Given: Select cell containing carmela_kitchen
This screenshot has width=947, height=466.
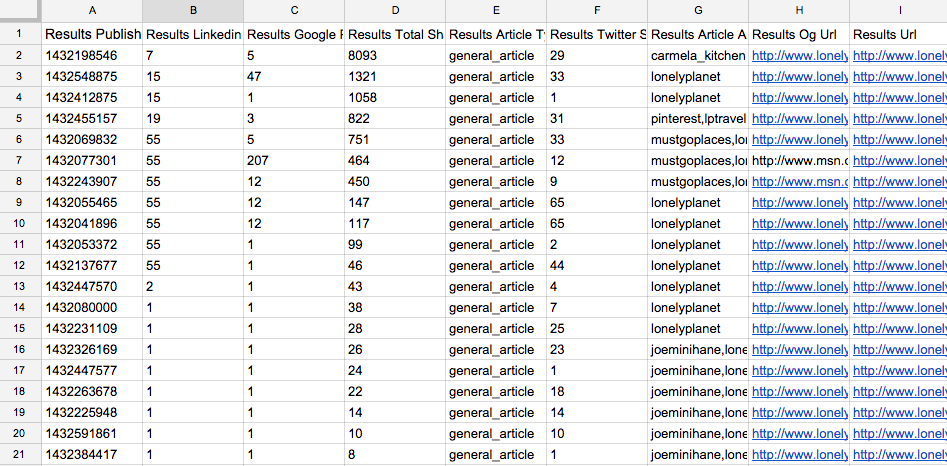Looking at the screenshot, I should click(698, 56).
